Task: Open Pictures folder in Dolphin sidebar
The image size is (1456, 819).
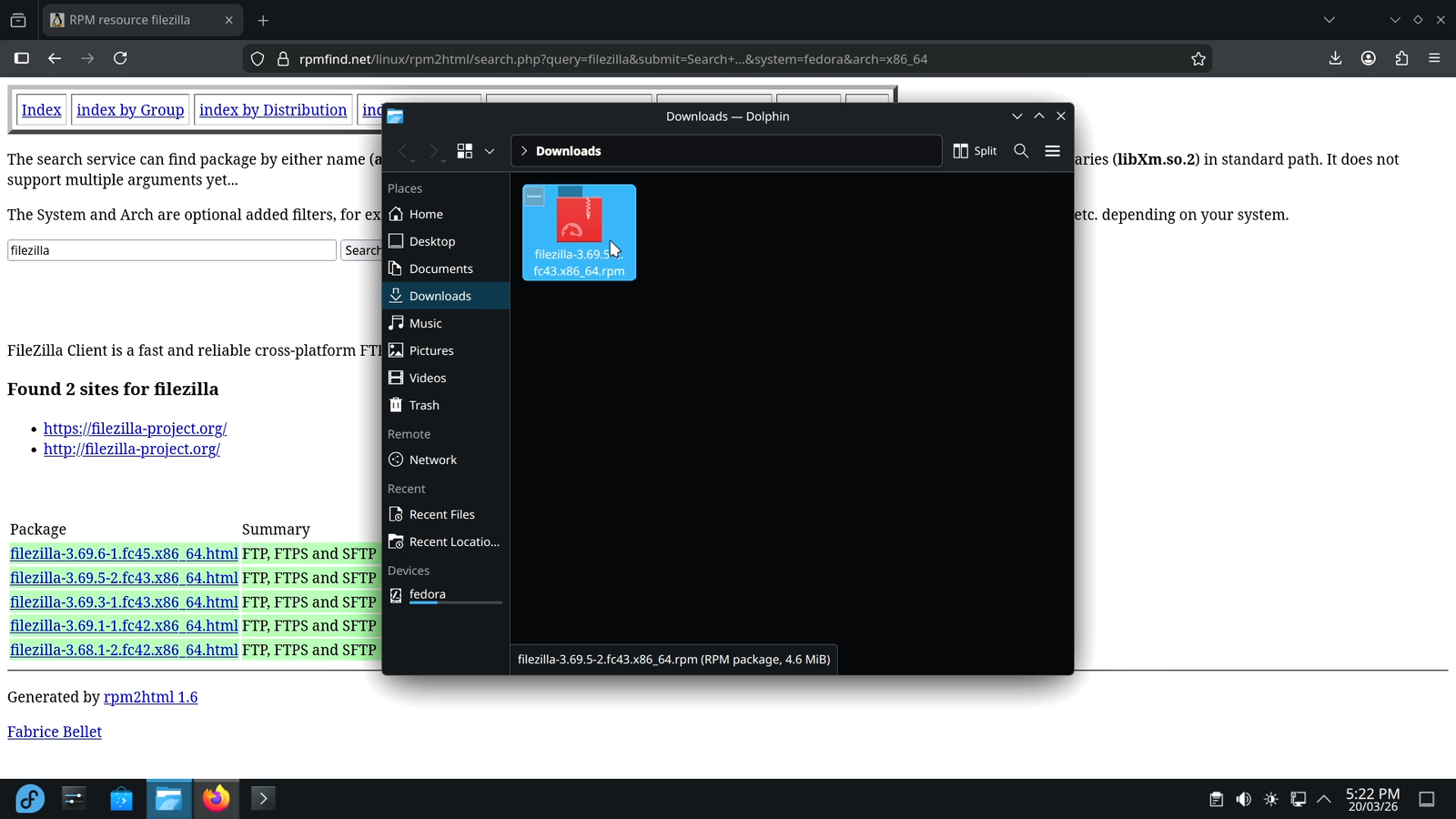Action: pos(446,350)
